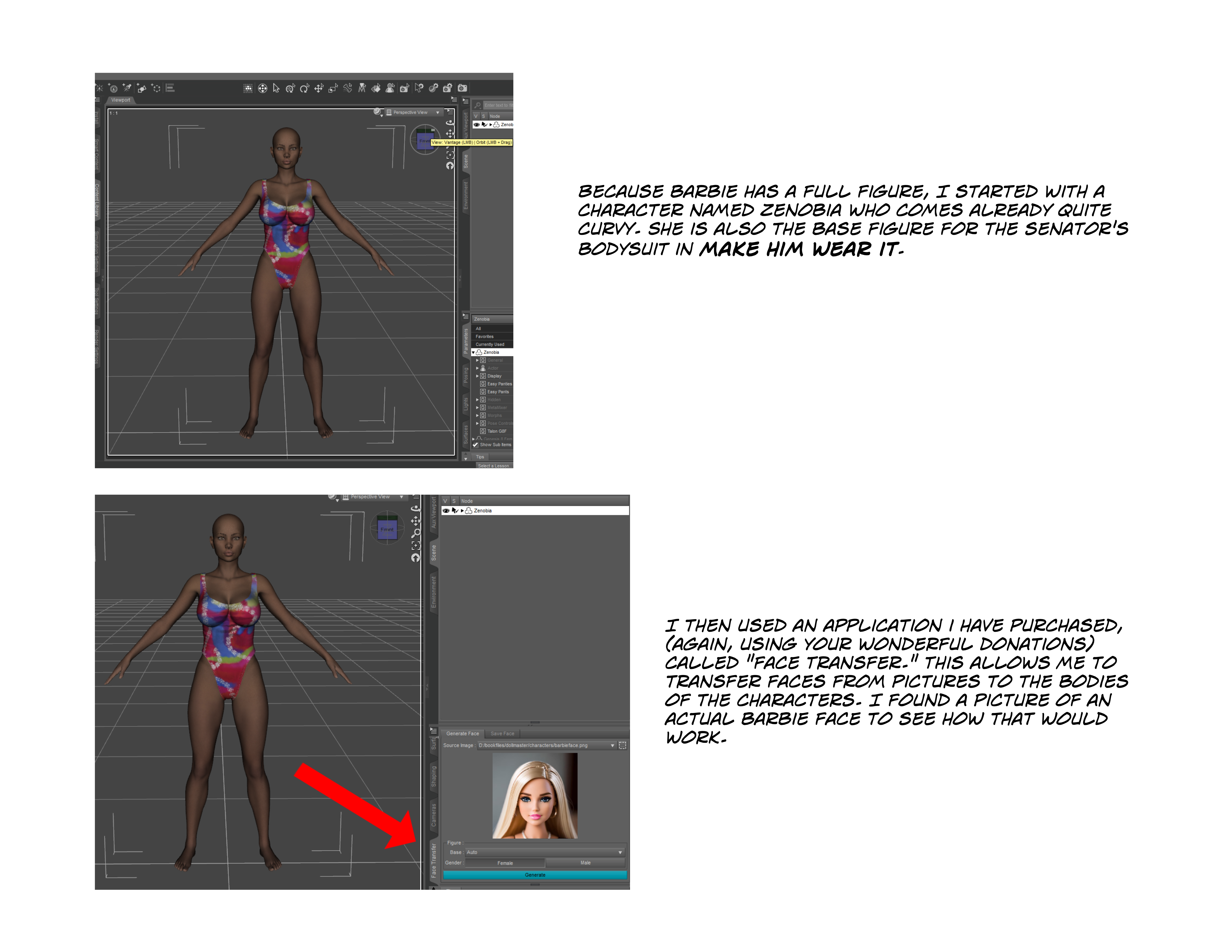Open the Parameters pane options menu icon
The width and height of the screenshot is (1232, 952).
coord(465,316)
